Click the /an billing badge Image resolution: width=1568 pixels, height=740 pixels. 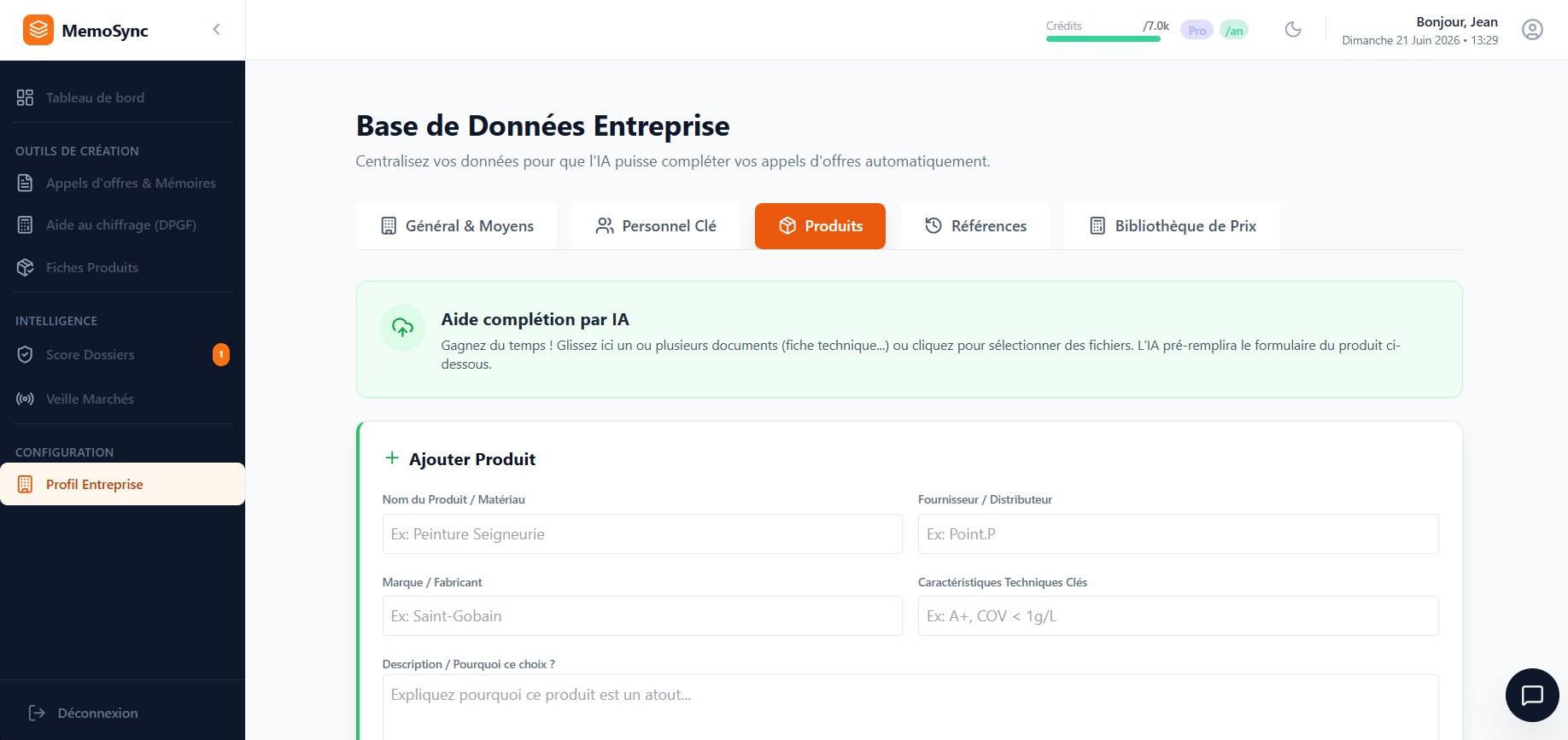pos(1234,31)
